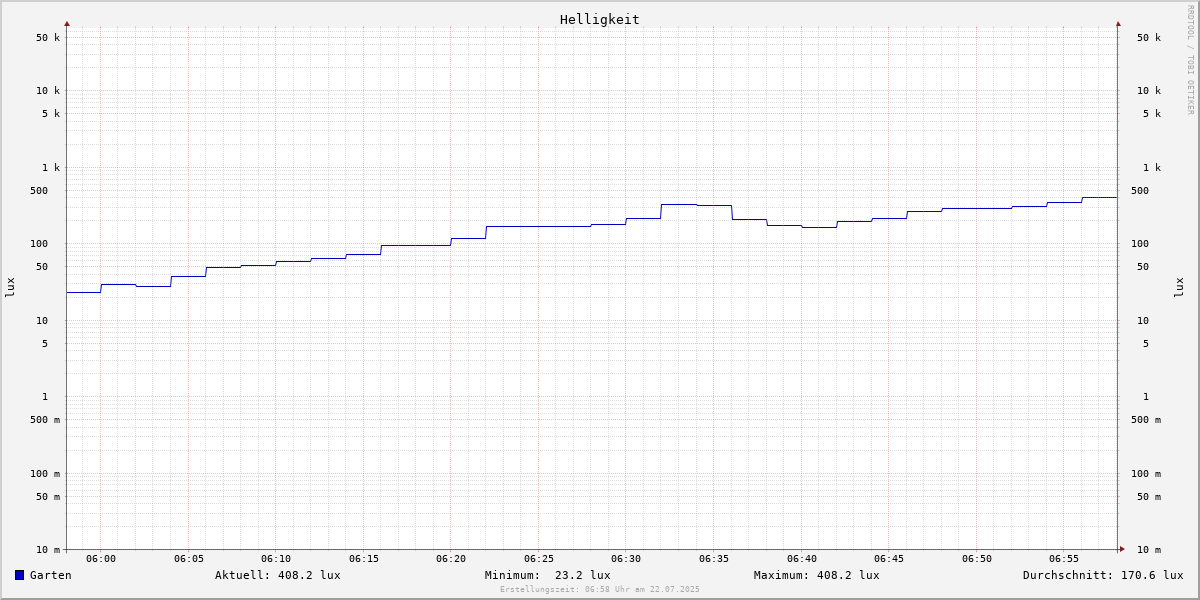
Task: Click the 06:20 time axis label
Action: [x=451, y=559]
